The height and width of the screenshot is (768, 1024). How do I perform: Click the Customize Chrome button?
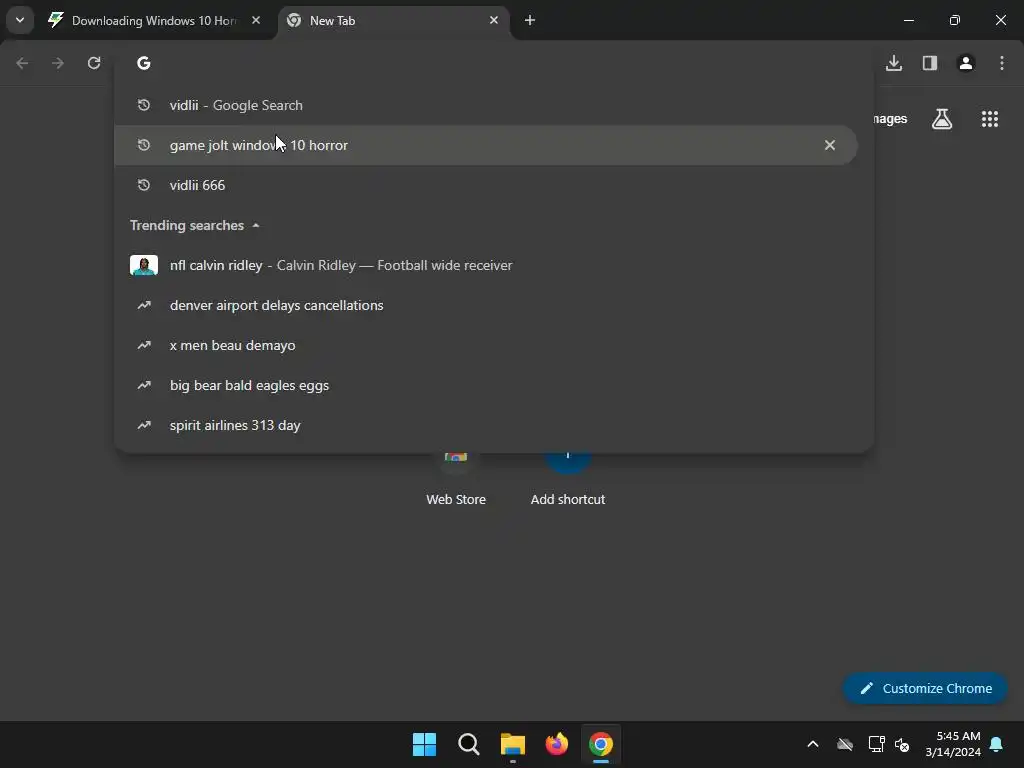click(925, 688)
